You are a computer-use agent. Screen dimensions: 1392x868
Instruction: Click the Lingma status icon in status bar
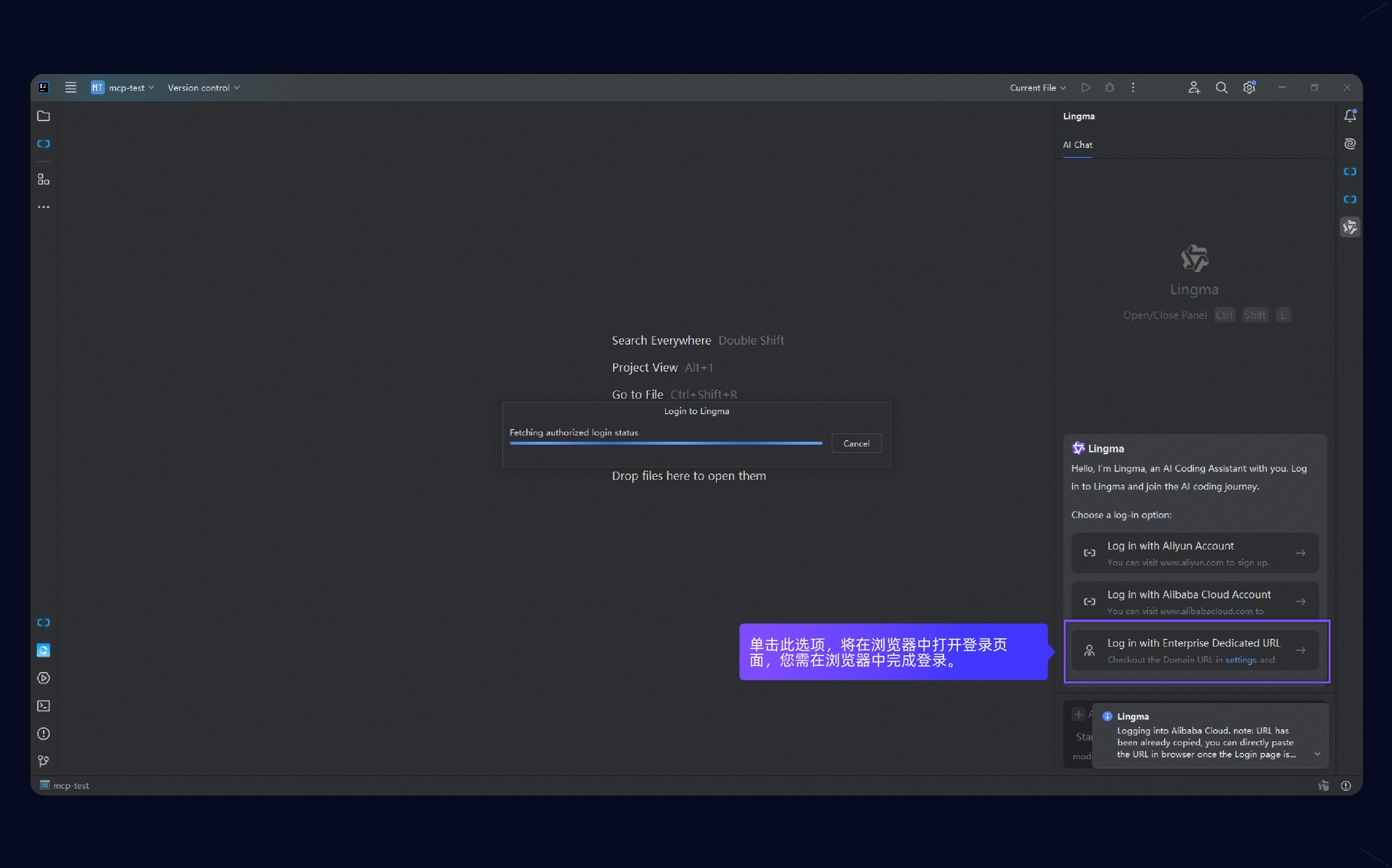point(1323,785)
